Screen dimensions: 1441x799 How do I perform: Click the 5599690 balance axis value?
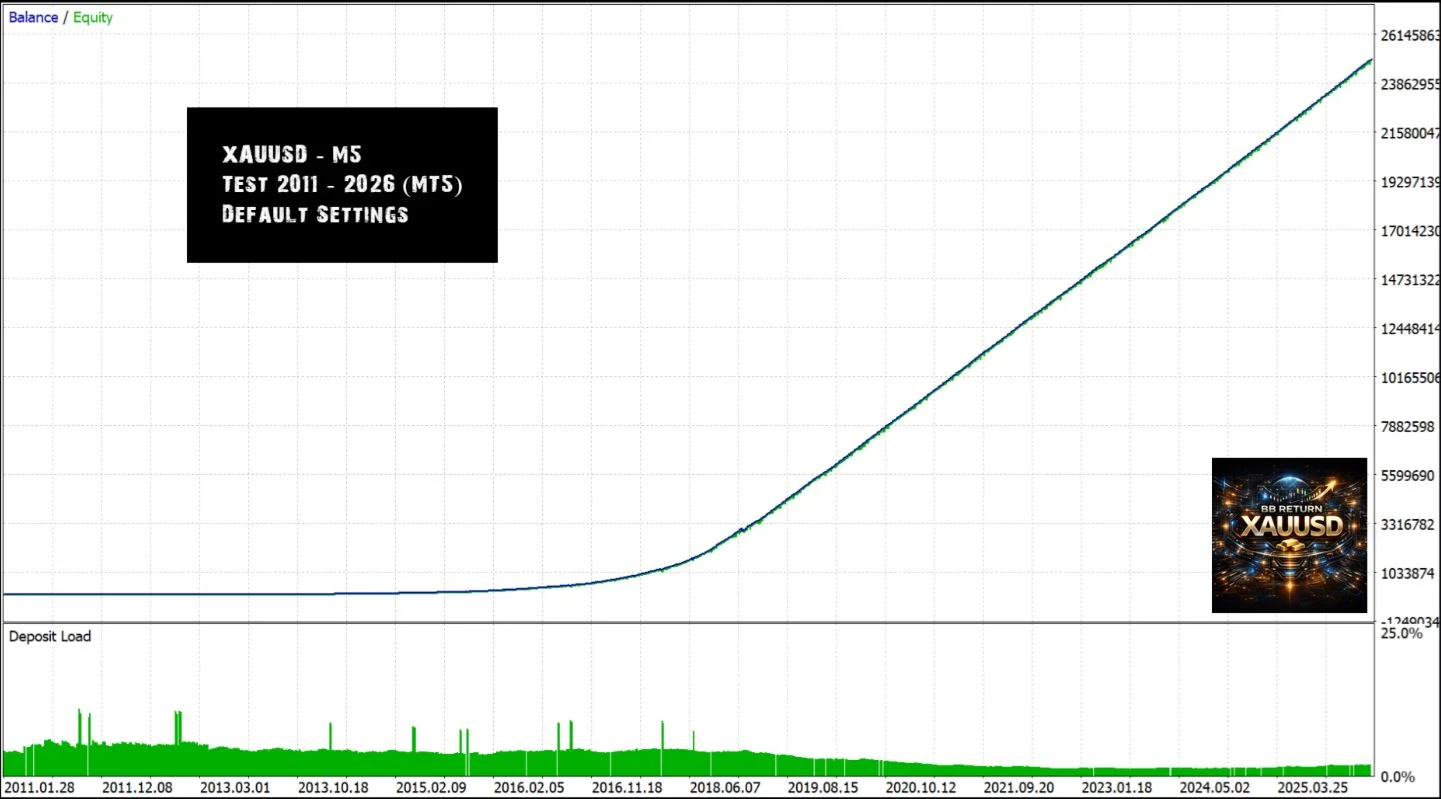[x=1410, y=476]
